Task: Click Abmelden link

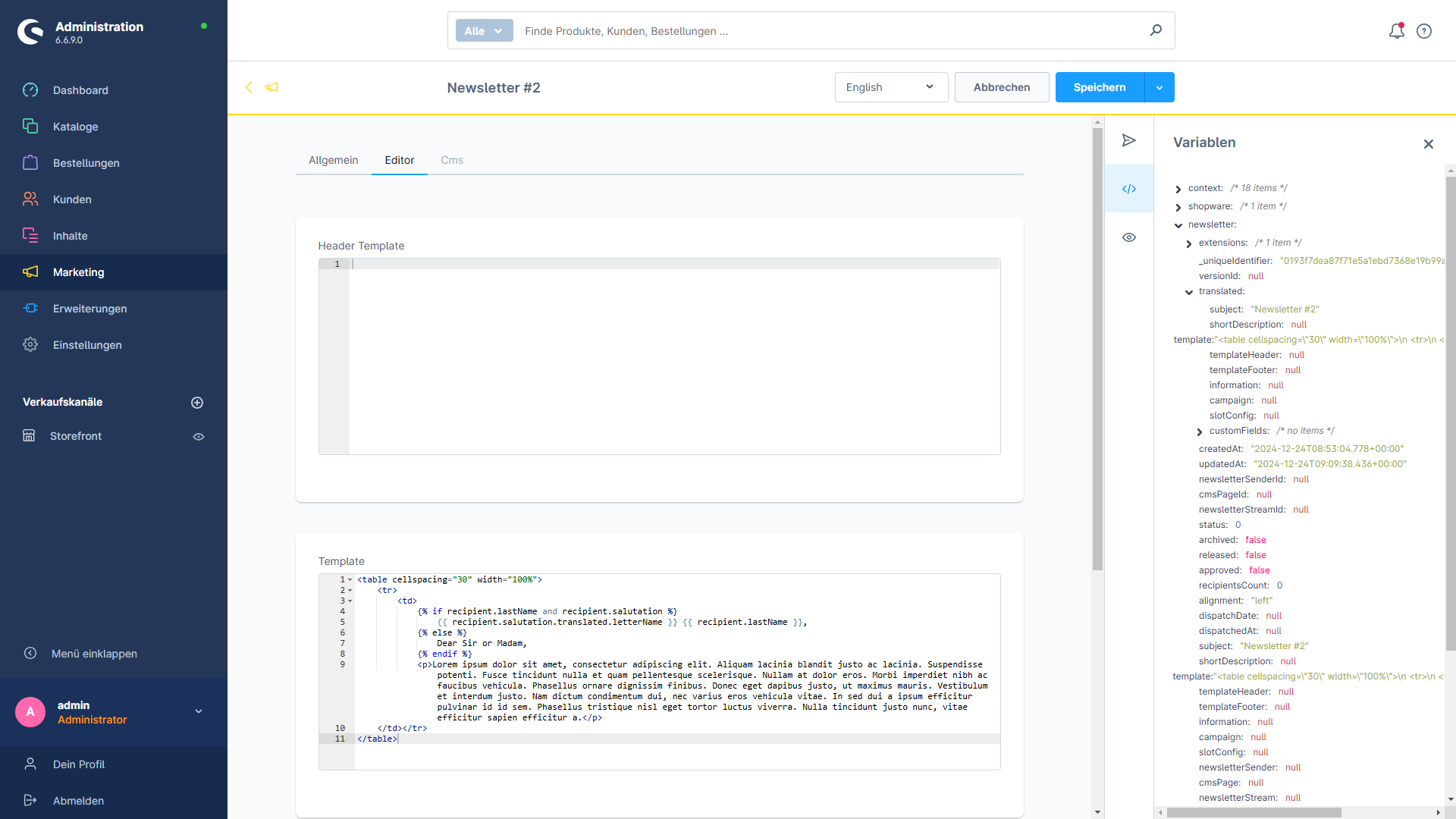Action: [79, 801]
